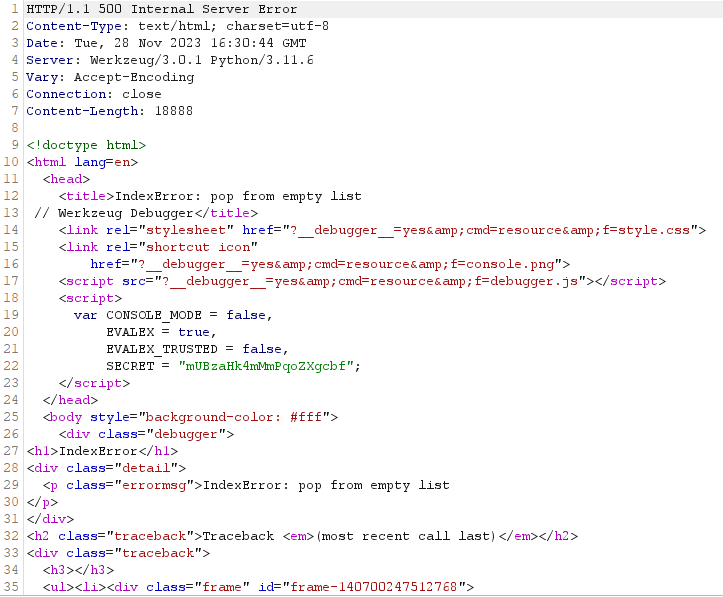Click the empty <h3></h3> tag
The image size is (723, 597).
[x=78, y=570]
